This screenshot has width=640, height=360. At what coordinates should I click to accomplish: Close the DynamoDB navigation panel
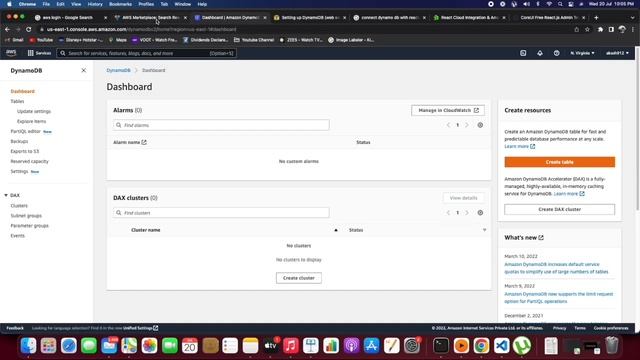[84, 70]
